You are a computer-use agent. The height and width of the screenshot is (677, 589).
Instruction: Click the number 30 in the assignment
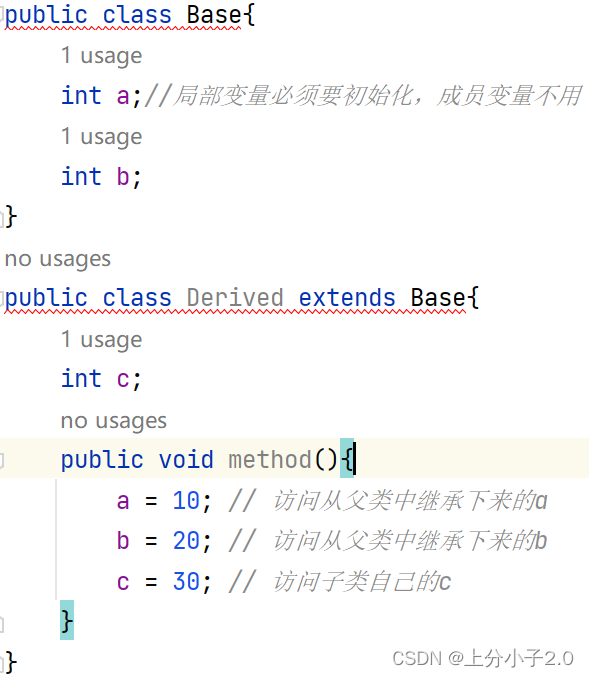[186, 582]
